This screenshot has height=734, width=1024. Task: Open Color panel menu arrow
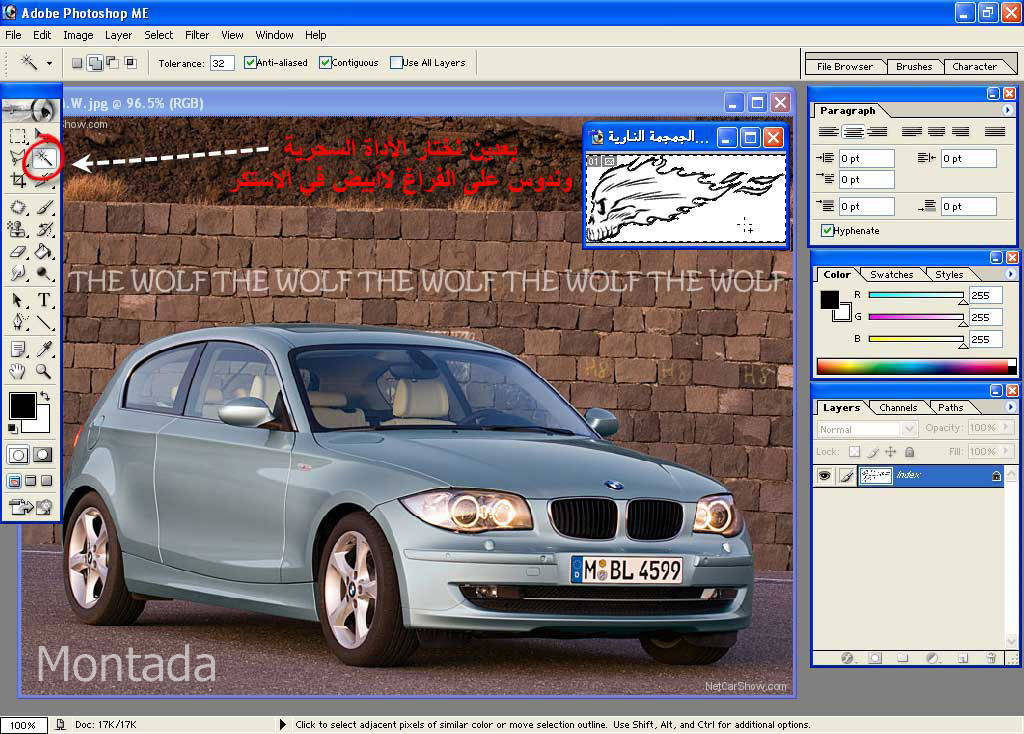coord(1010,274)
